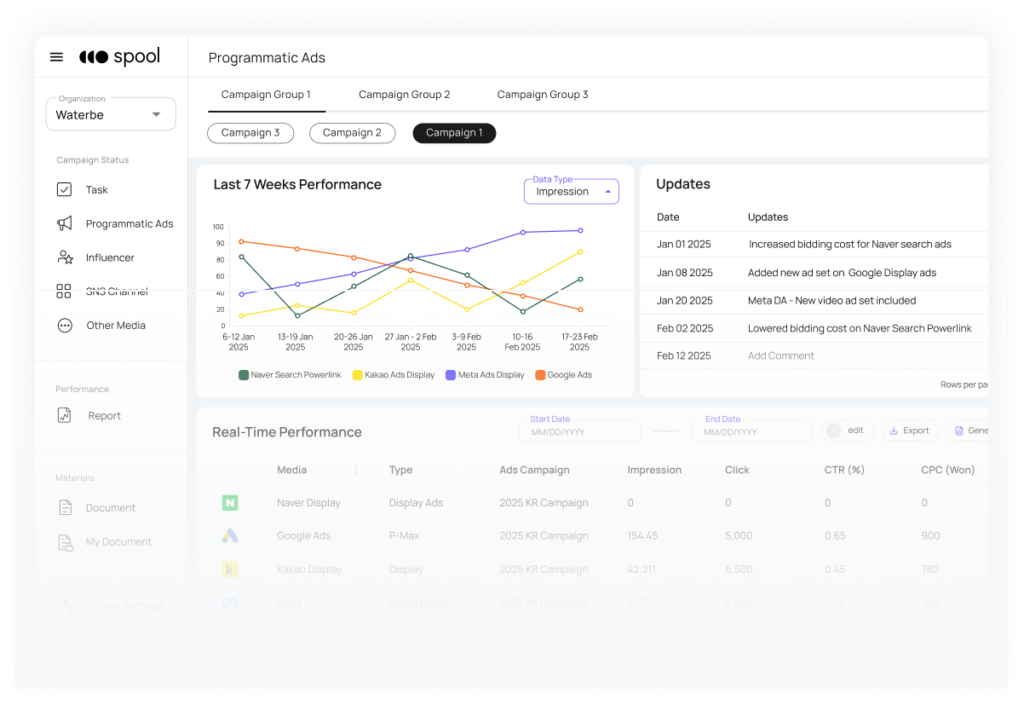Select the Campaign 3 pill
Screen dimensions: 1024x705
[250, 133]
